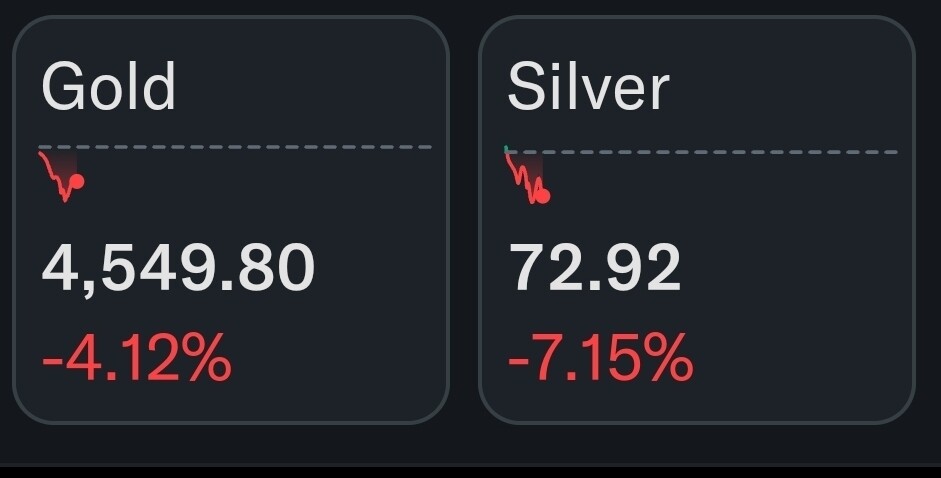Open the Gold commodity title
941x478 pixels.
(108, 87)
